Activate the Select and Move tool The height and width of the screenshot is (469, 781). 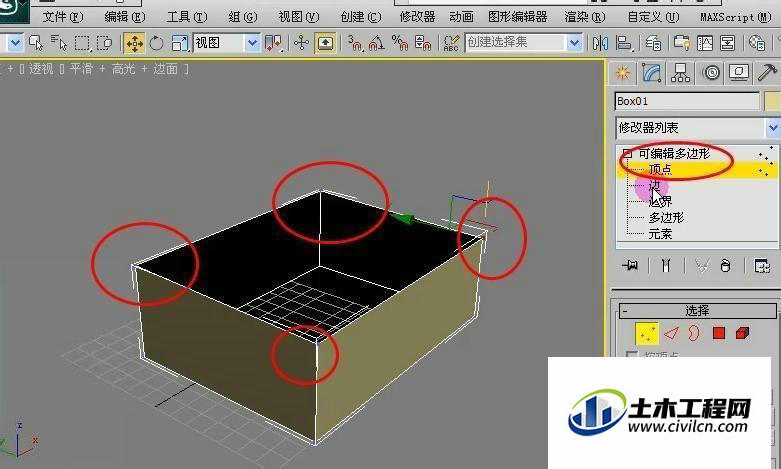(x=134, y=43)
